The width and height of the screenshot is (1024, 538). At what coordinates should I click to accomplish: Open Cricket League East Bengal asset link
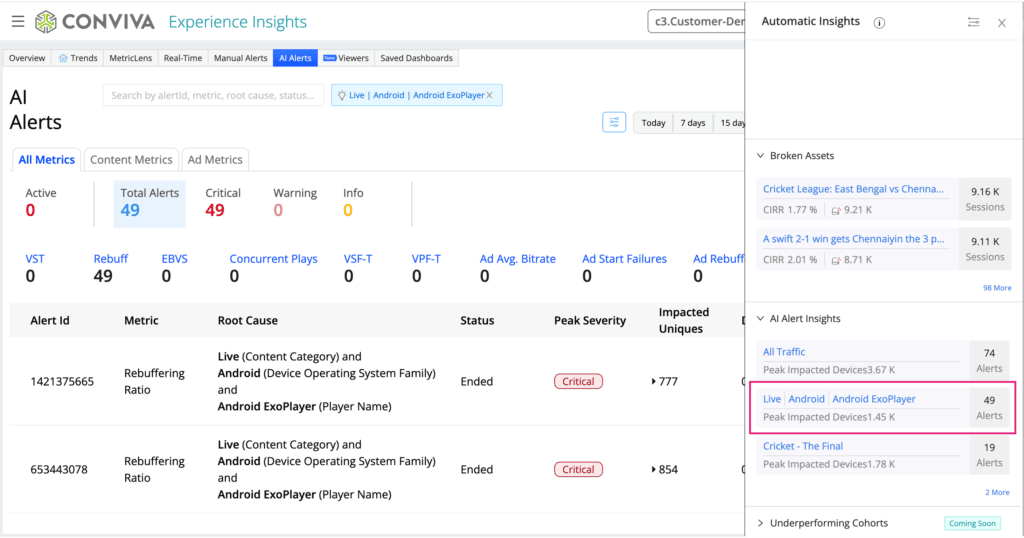click(x=853, y=189)
